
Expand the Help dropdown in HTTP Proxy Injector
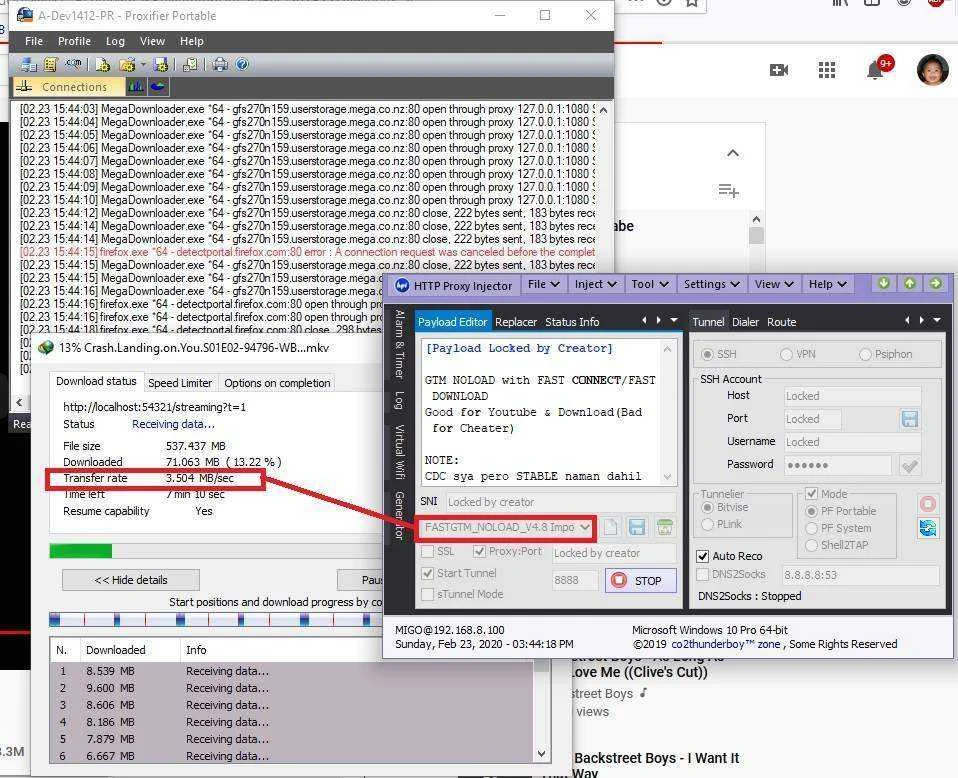pos(827,284)
